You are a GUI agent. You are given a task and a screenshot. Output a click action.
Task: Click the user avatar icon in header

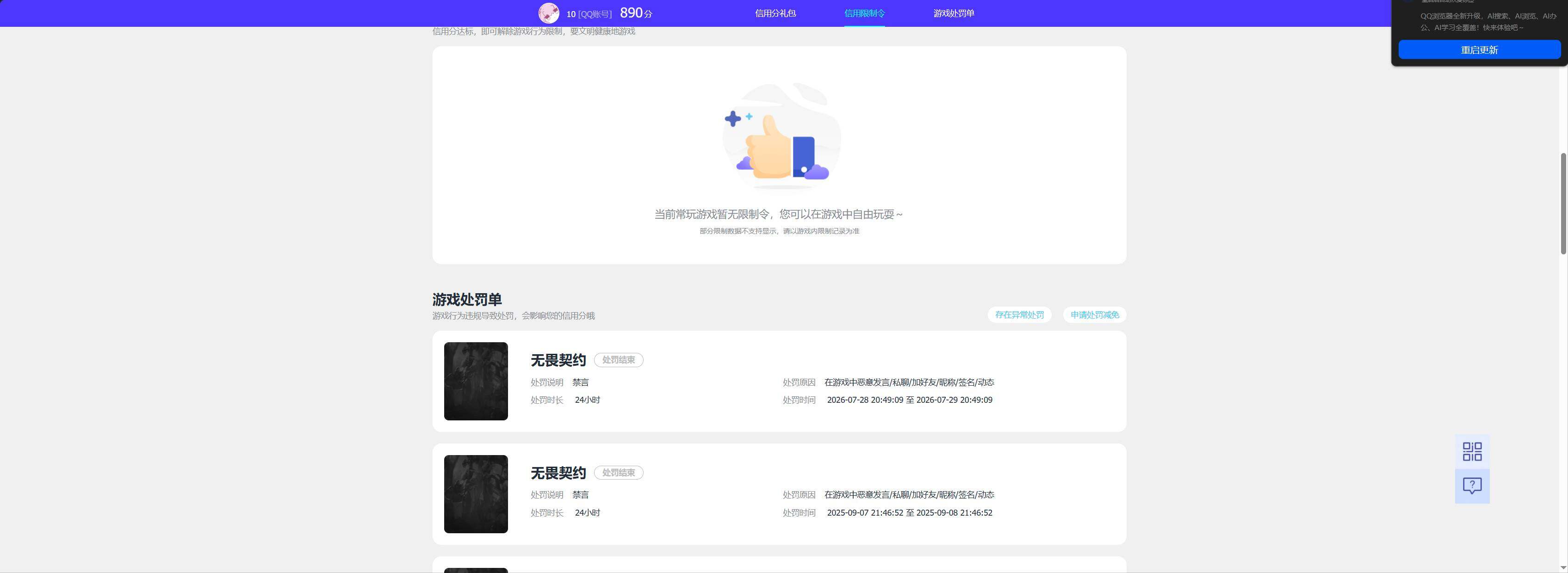click(548, 13)
